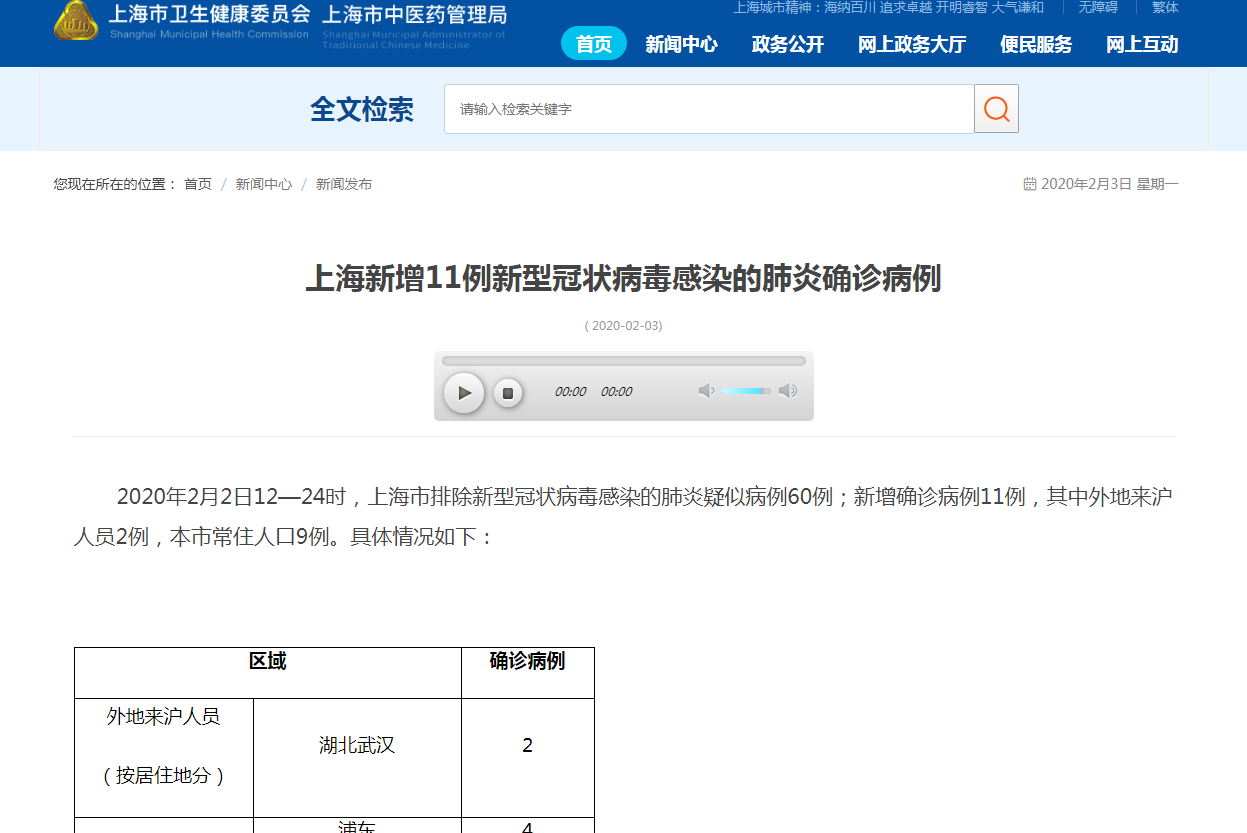Stop the audio playback
Screen dimensions: 1247x833
pos(508,393)
